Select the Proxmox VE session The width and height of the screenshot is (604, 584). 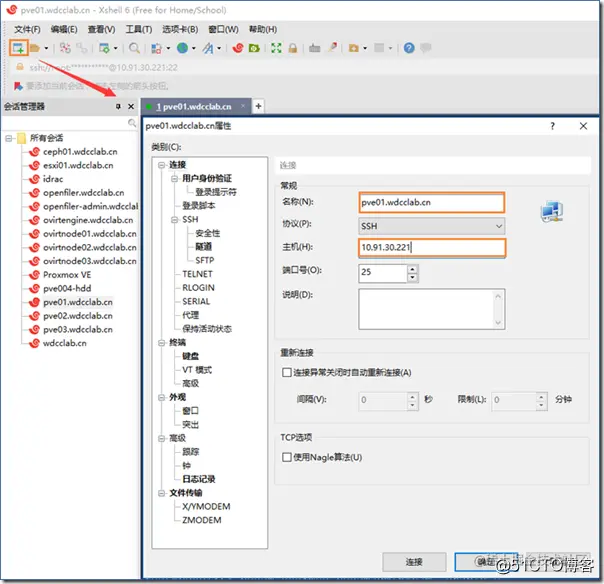(67, 275)
